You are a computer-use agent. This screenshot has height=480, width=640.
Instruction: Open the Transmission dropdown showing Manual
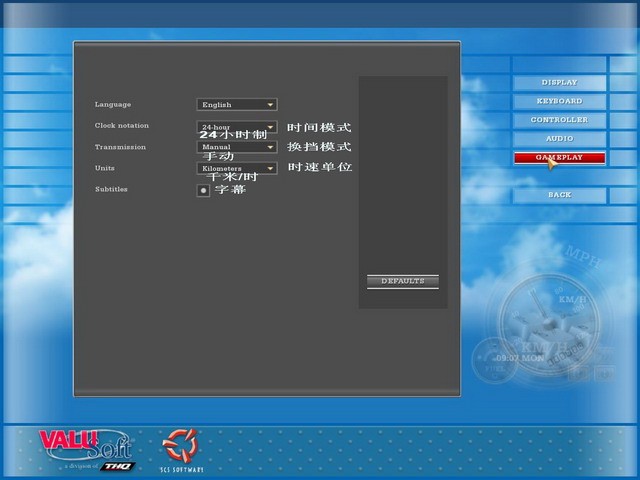[x=236, y=147]
